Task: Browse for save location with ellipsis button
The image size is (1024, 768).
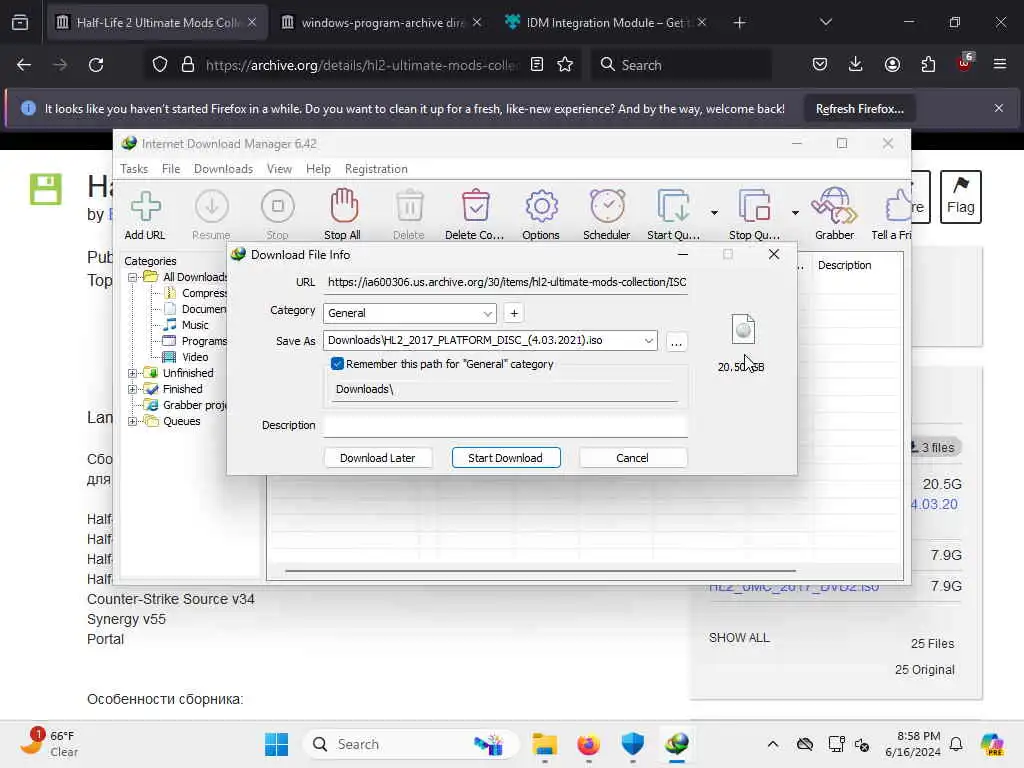Action: tap(676, 342)
